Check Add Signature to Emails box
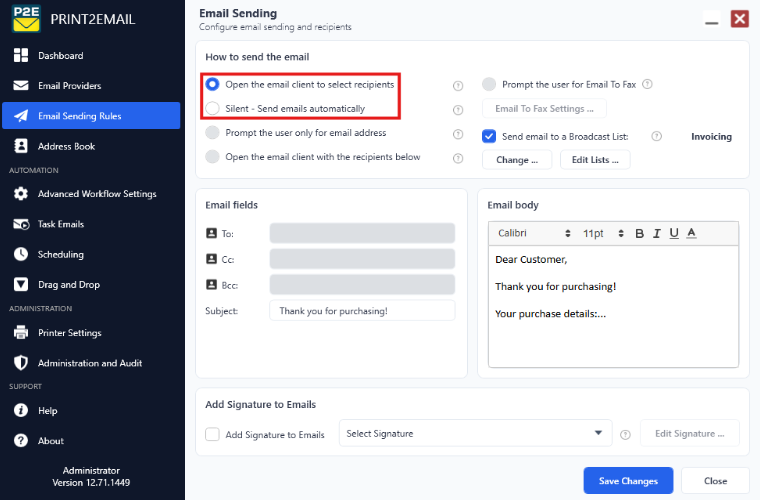The width and height of the screenshot is (760, 500). (x=212, y=434)
